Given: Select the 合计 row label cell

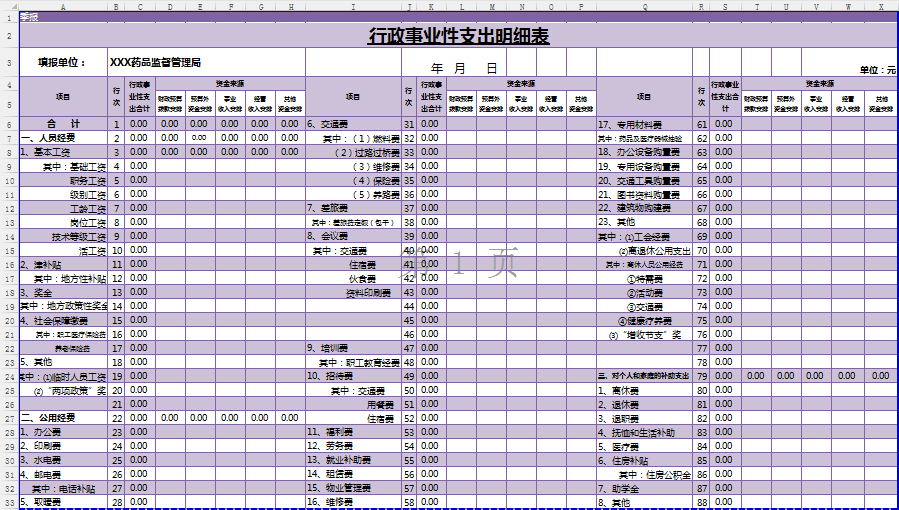Looking at the screenshot, I should (x=63, y=124).
